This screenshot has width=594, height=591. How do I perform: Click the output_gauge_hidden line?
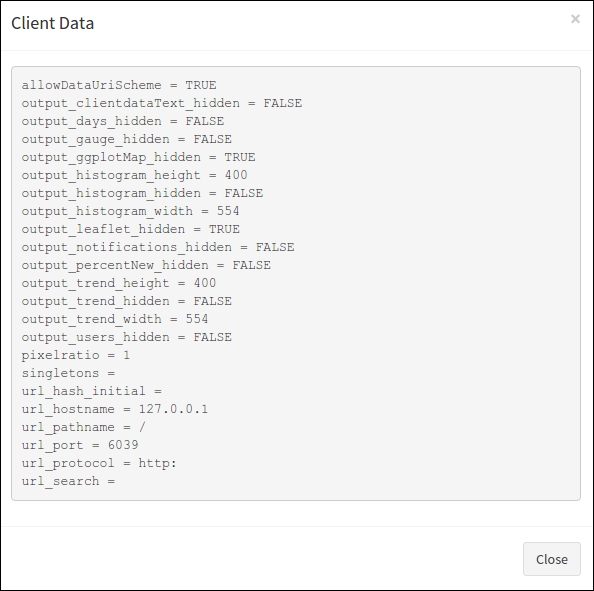(x=127, y=139)
